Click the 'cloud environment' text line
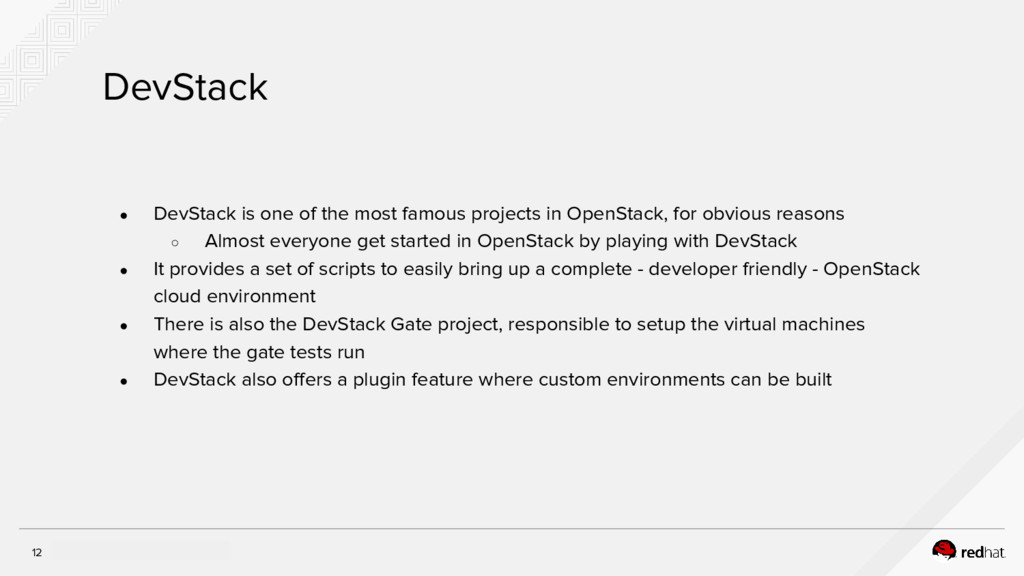Screen dimensions: 1024x576 (x=234, y=296)
